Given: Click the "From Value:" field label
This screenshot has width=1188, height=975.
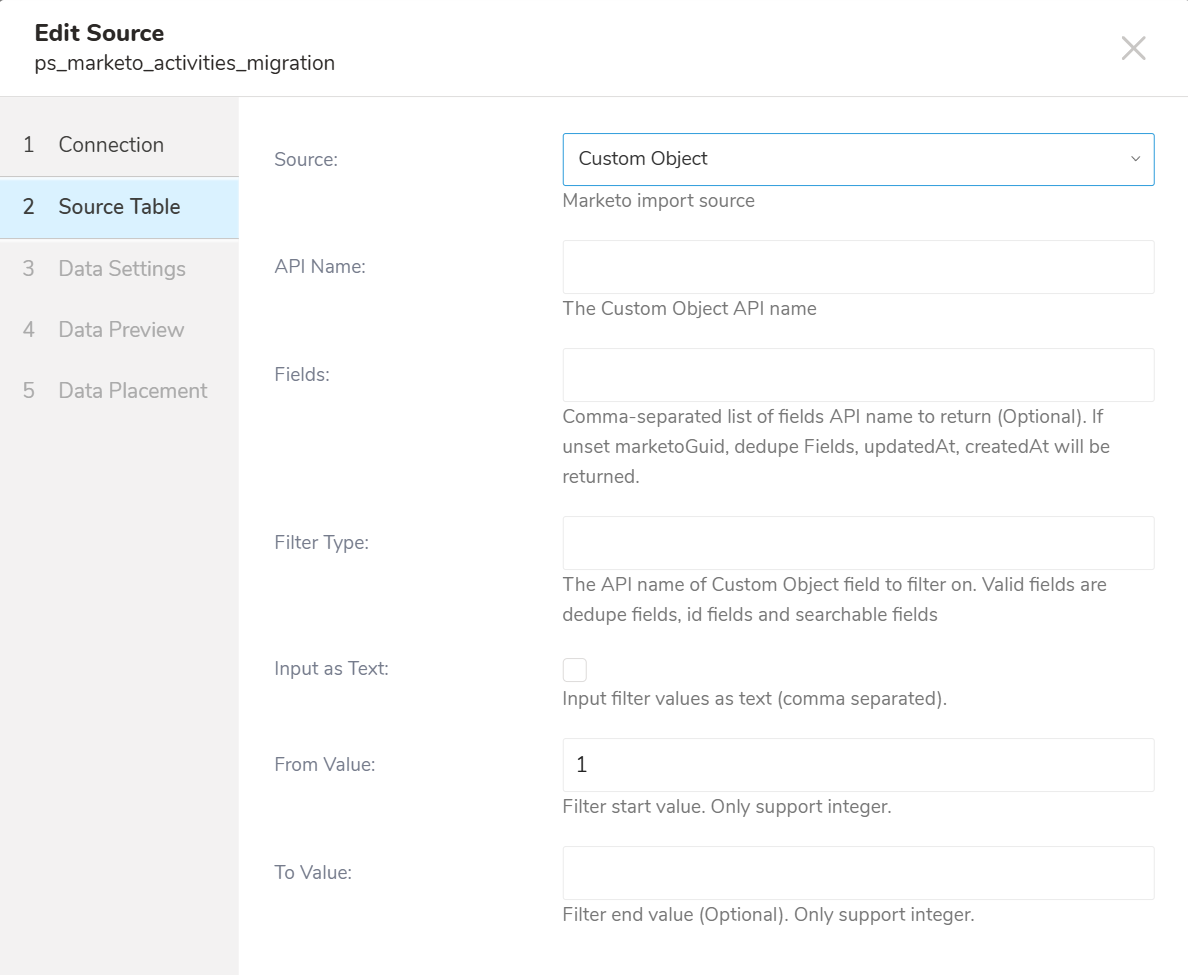Looking at the screenshot, I should pyautogui.click(x=324, y=765).
